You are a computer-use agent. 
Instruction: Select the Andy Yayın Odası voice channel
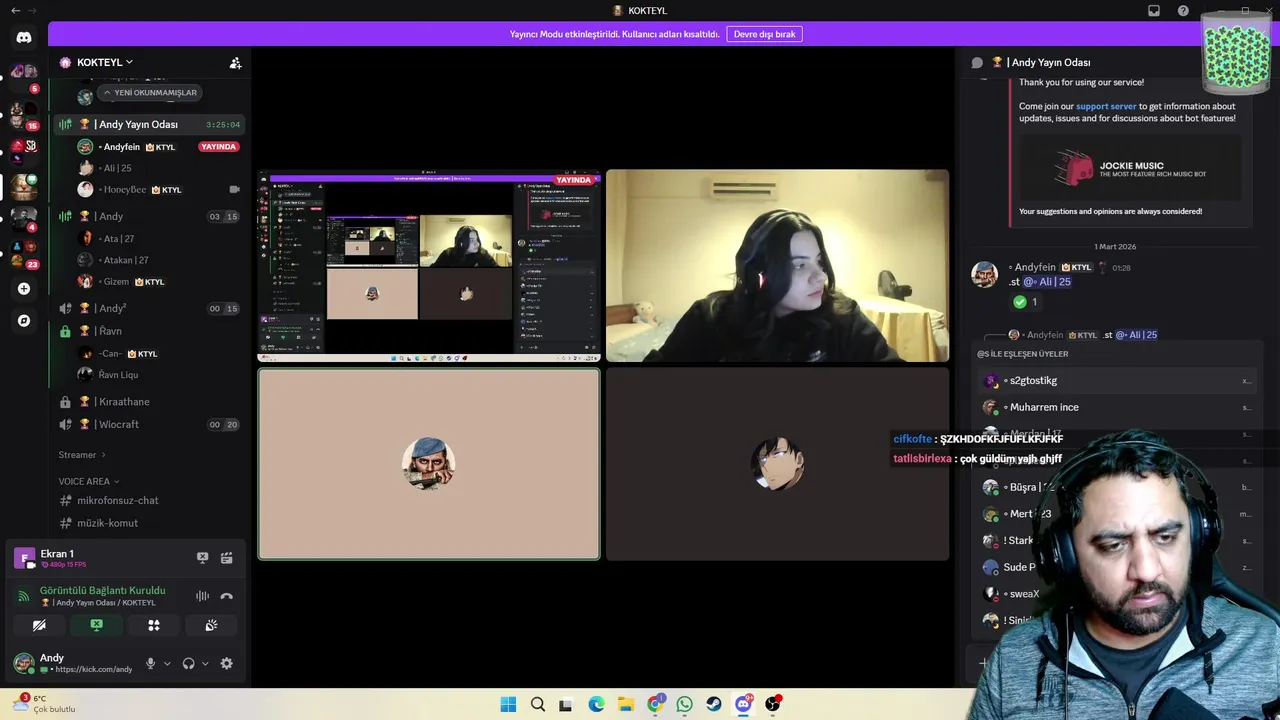click(x=148, y=125)
